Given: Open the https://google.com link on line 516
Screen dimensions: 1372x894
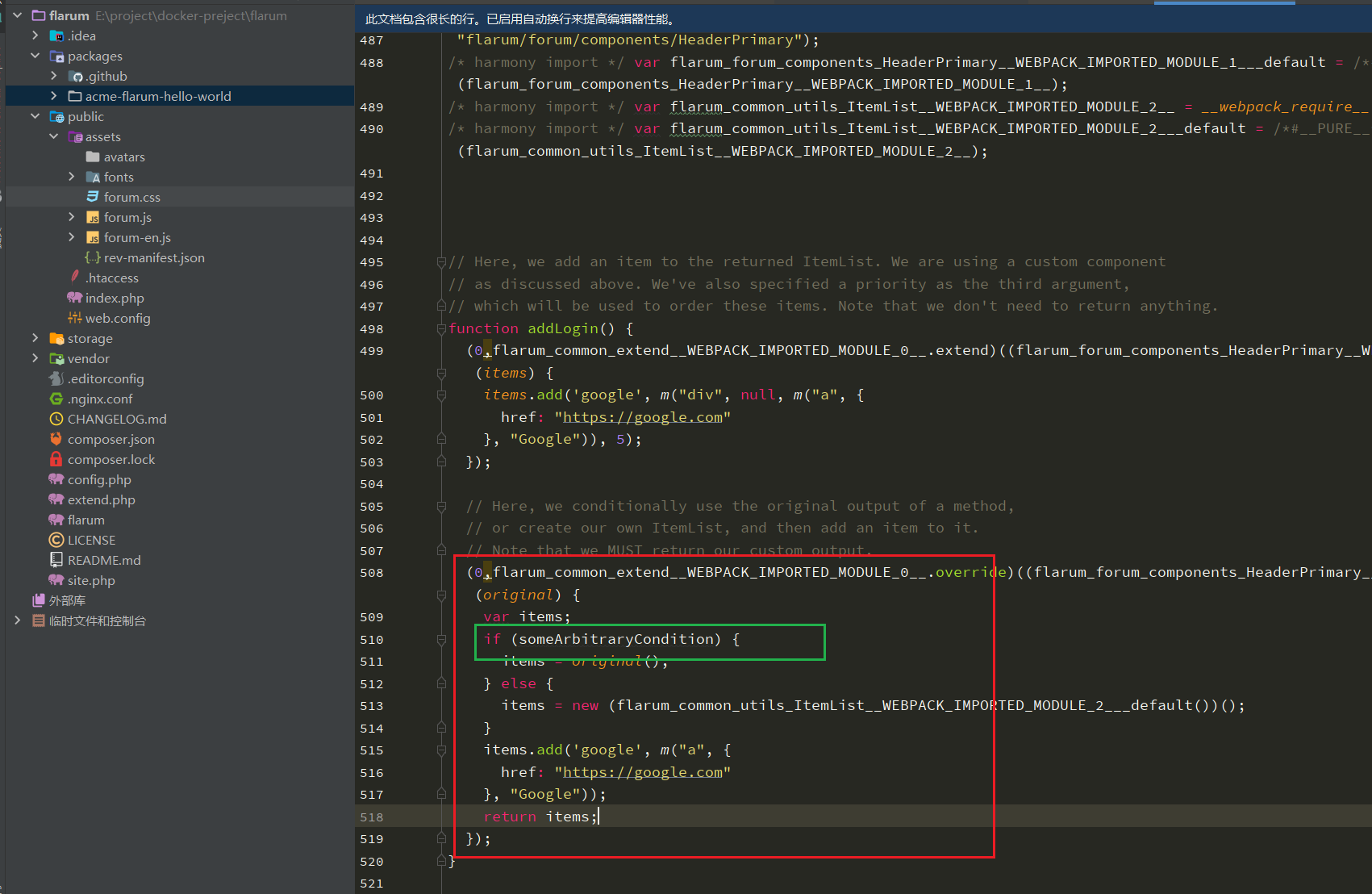Looking at the screenshot, I should pos(642,772).
